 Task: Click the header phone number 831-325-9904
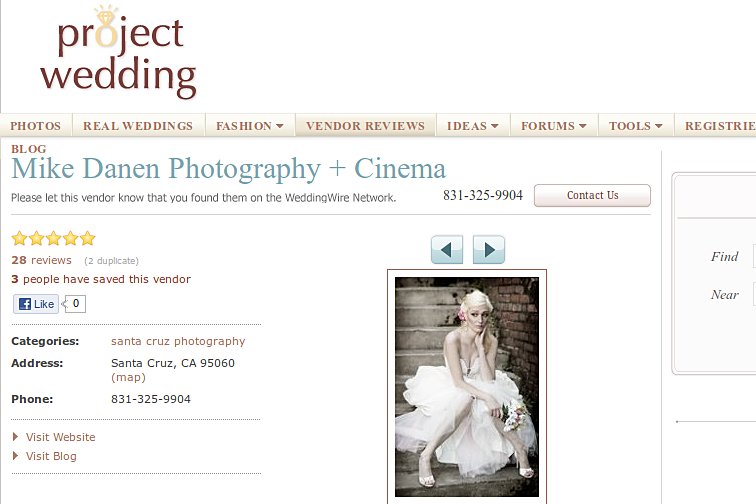click(x=483, y=195)
